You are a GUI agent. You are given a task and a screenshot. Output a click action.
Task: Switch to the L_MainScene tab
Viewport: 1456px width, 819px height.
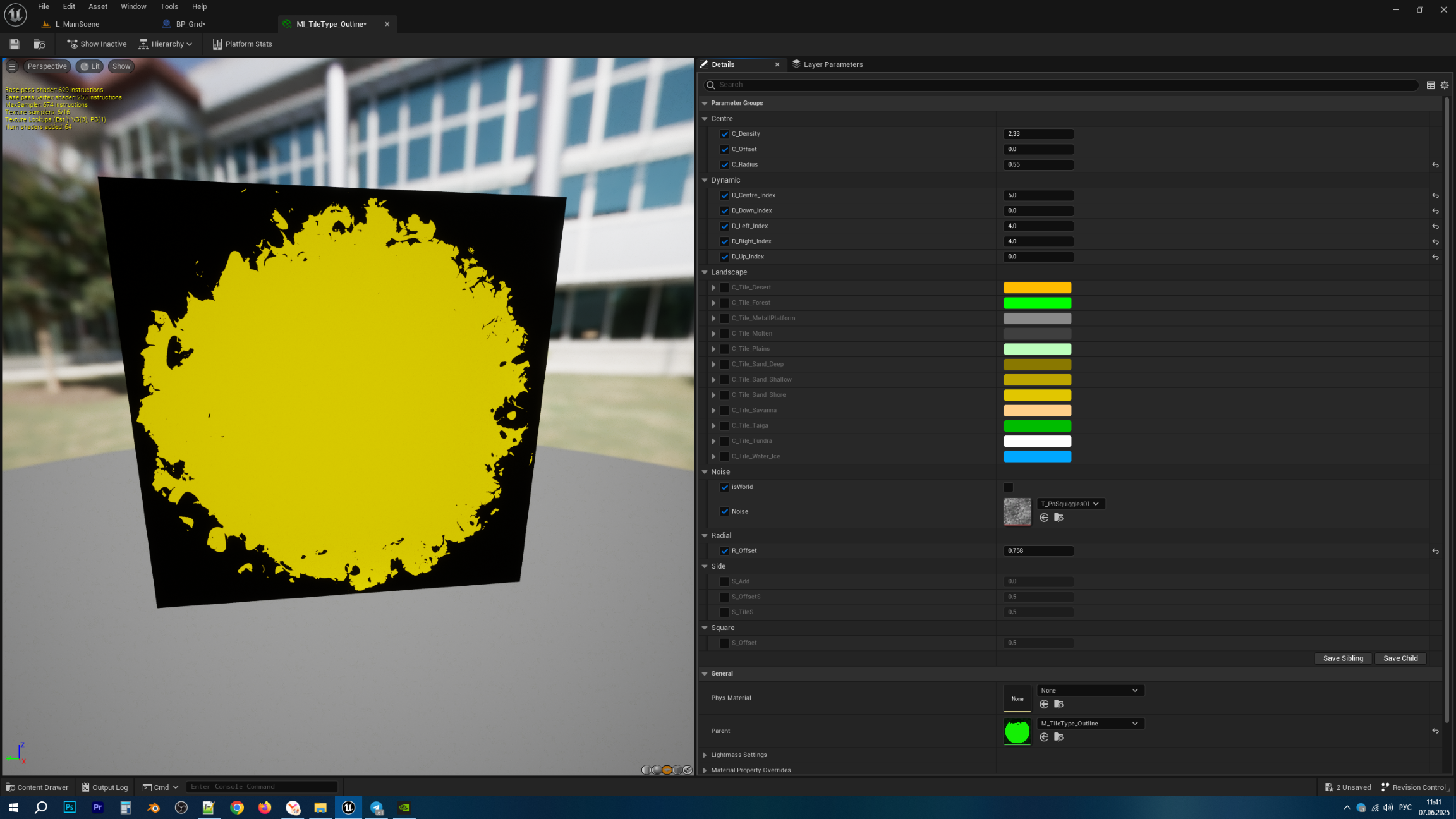coord(77,24)
